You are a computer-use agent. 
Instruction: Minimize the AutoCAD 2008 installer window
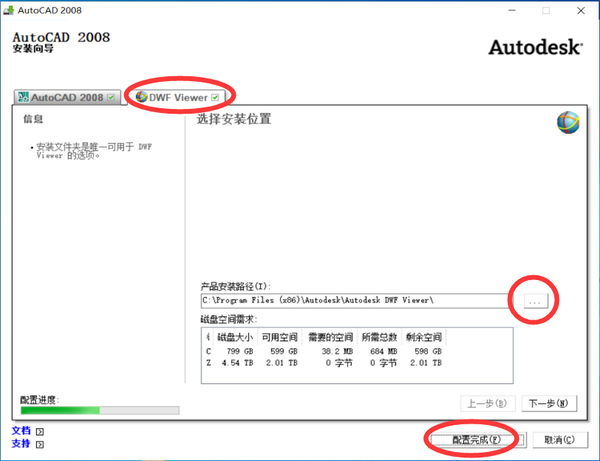coord(512,11)
